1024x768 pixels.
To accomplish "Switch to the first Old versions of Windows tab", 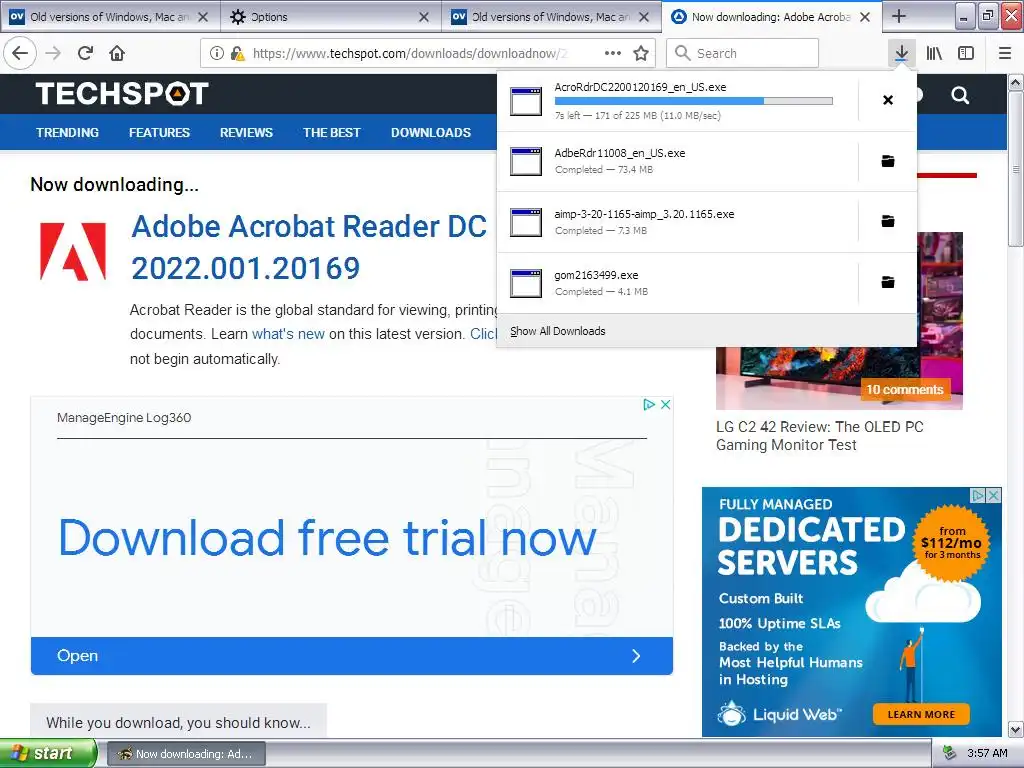I will pos(110,17).
